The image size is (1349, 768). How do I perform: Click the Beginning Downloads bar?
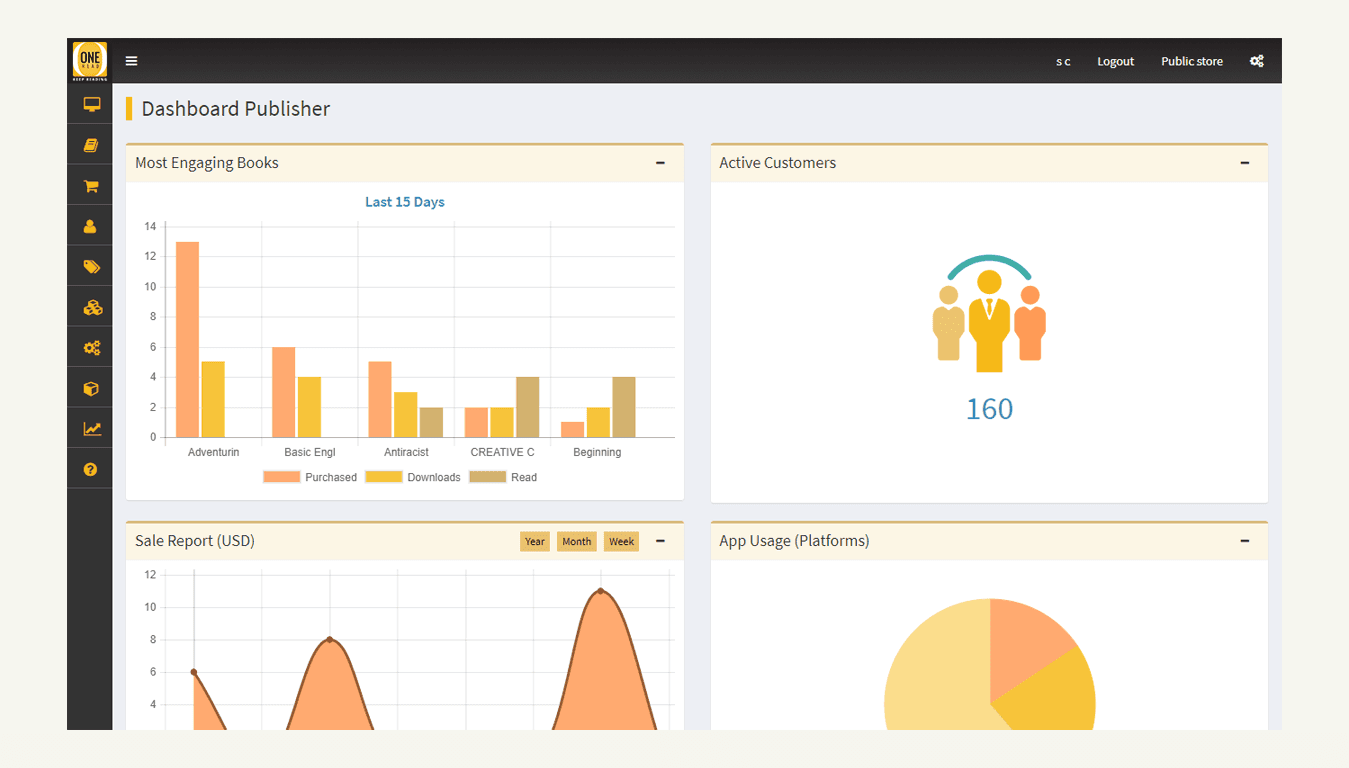598,422
